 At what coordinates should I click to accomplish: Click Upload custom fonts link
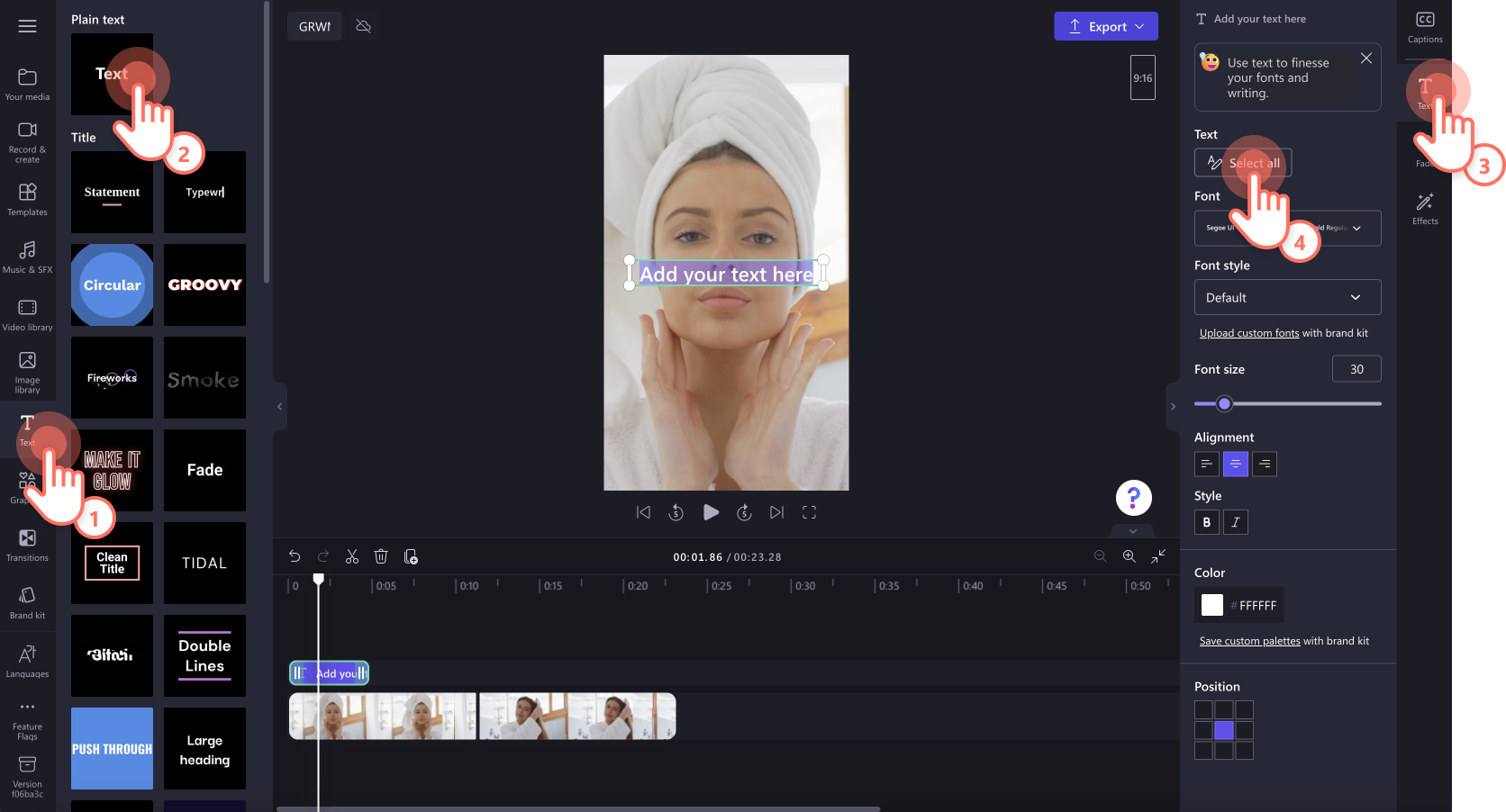pyautogui.click(x=1249, y=333)
